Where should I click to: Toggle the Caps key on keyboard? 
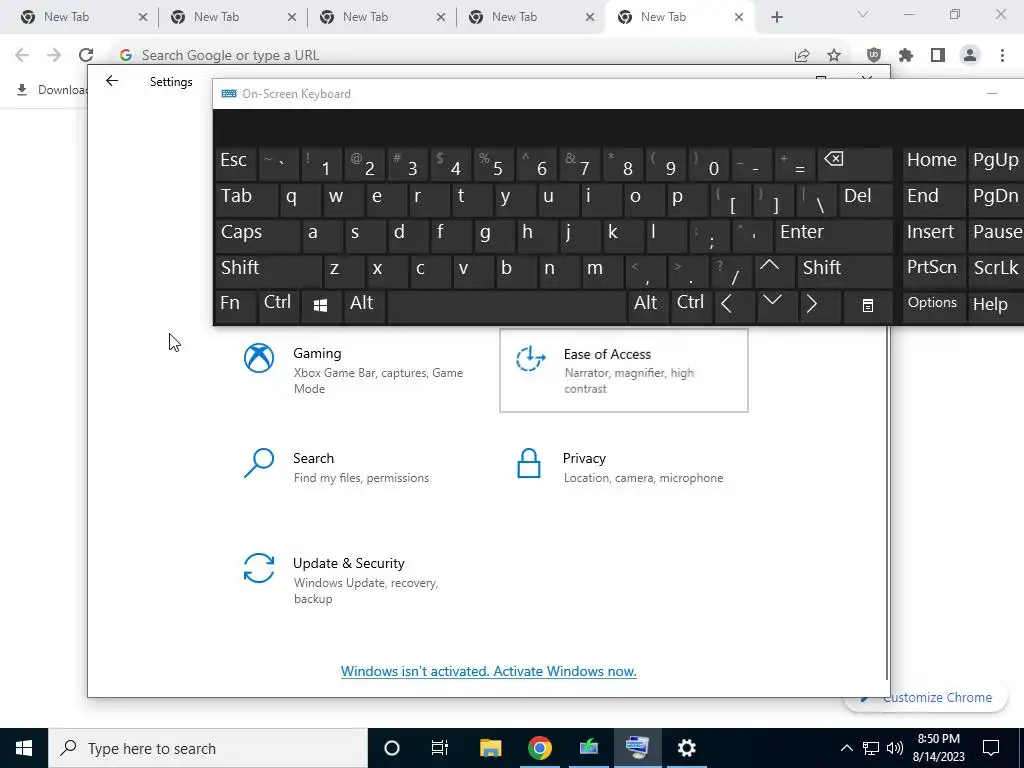point(257,234)
